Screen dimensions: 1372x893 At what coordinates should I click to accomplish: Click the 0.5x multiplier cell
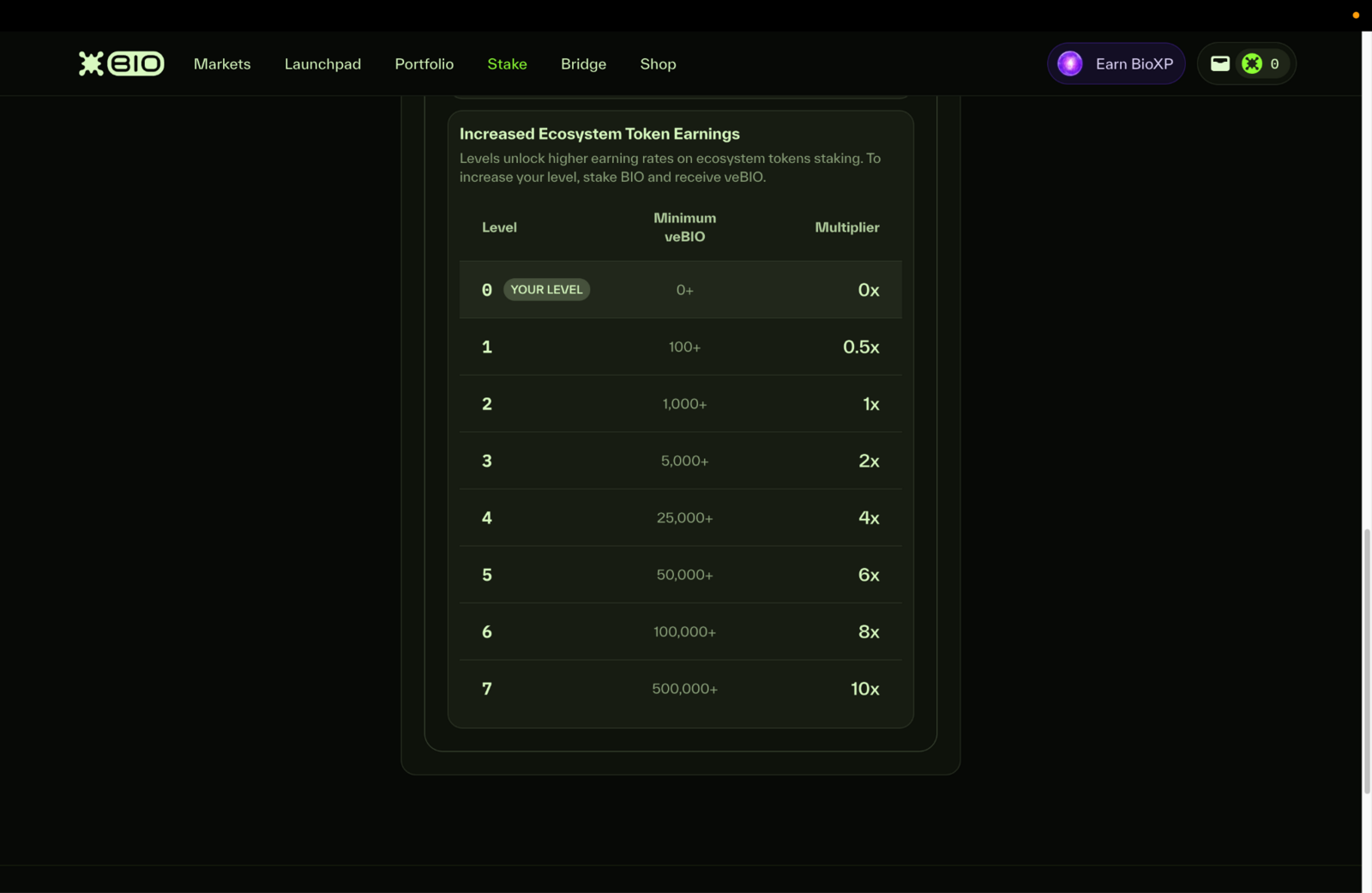coord(861,347)
